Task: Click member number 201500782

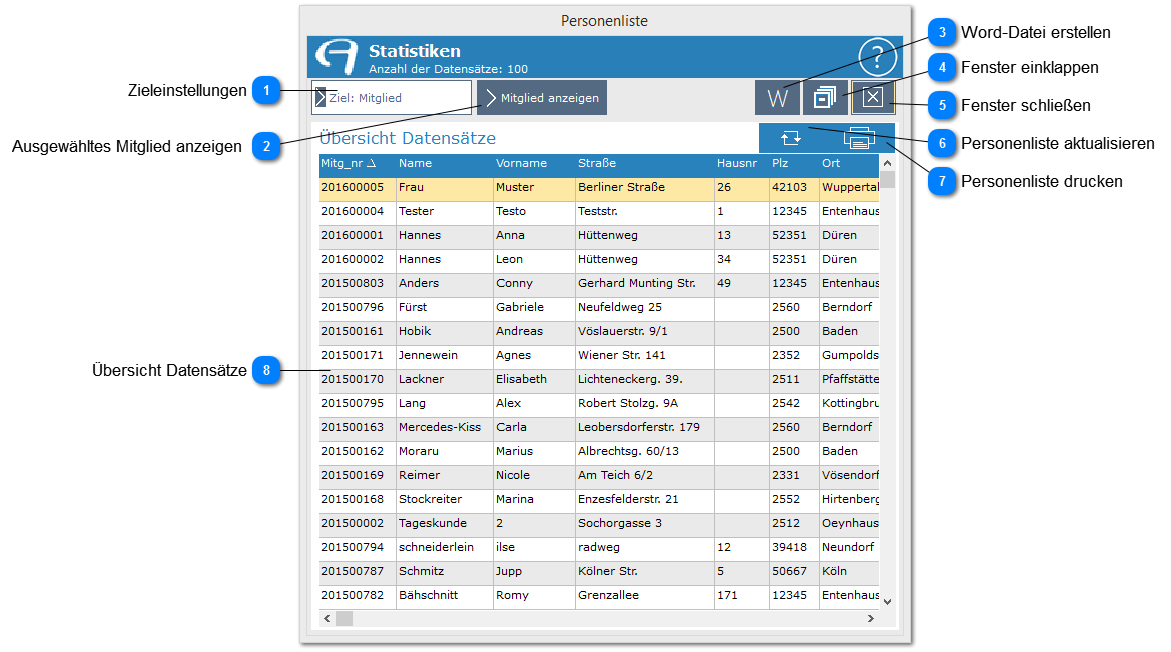Action: [357, 596]
